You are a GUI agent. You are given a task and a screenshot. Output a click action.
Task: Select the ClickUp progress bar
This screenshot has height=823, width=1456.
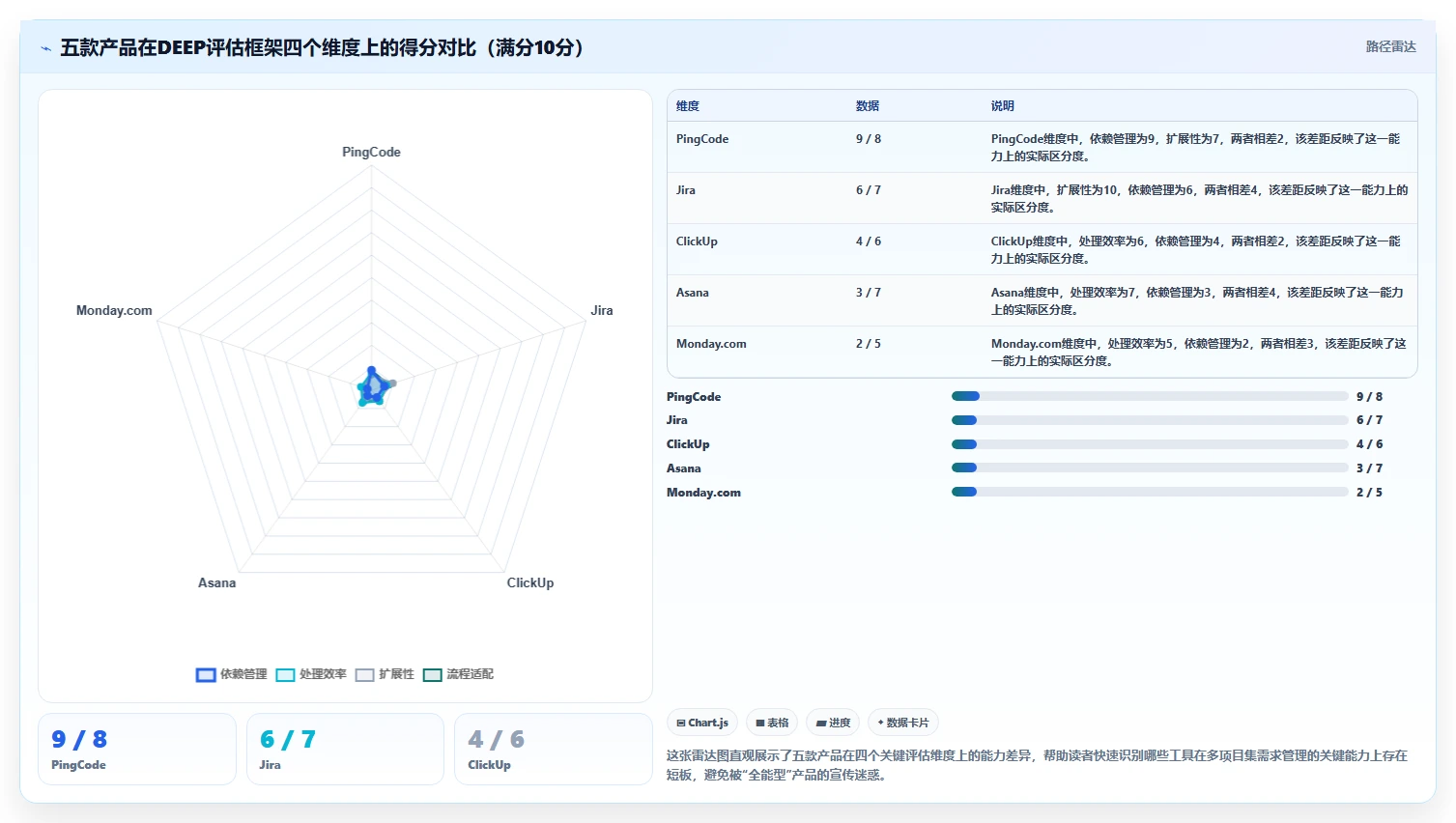pyautogui.click(x=1150, y=444)
